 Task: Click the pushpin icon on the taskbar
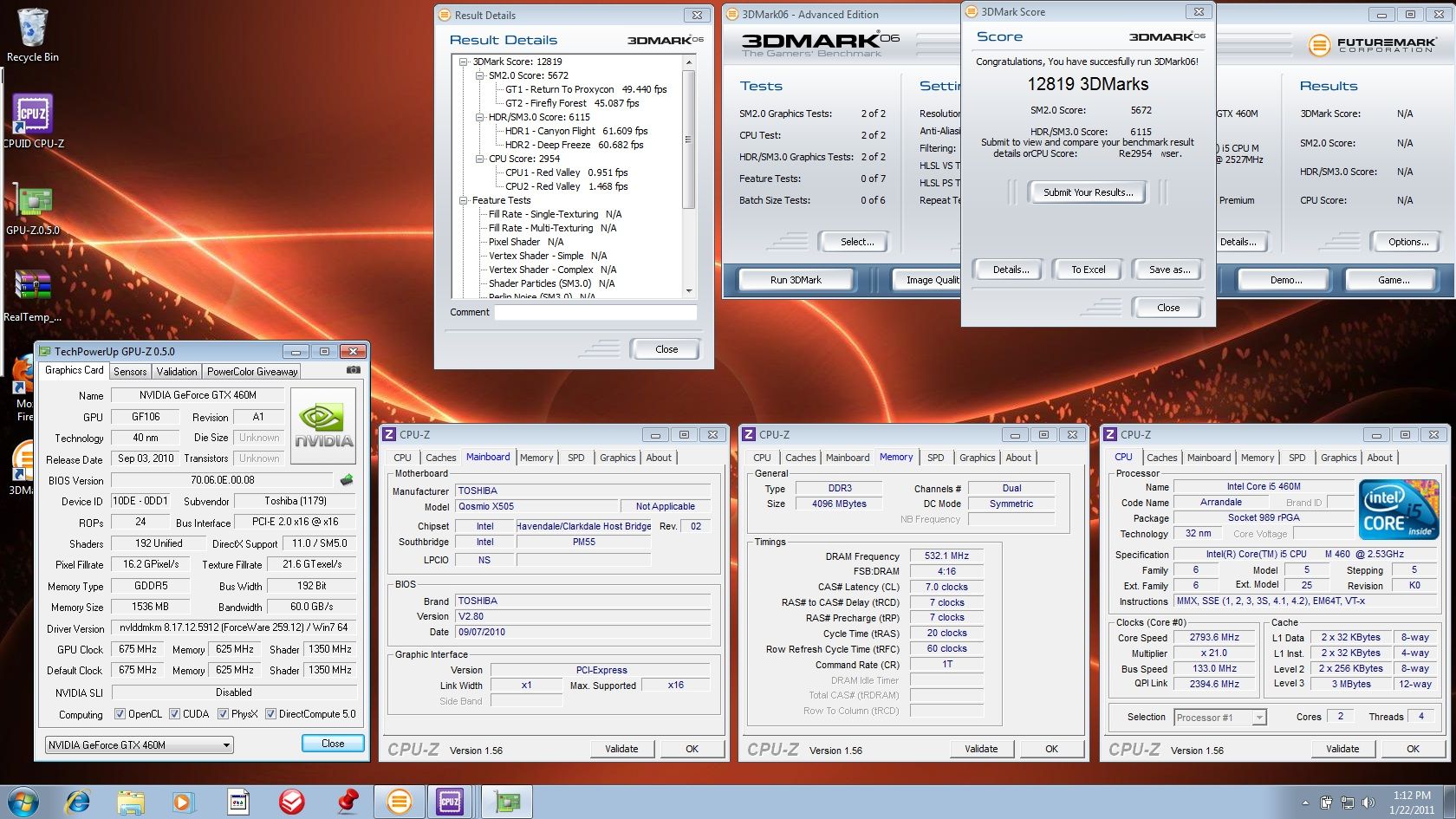coord(348,803)
